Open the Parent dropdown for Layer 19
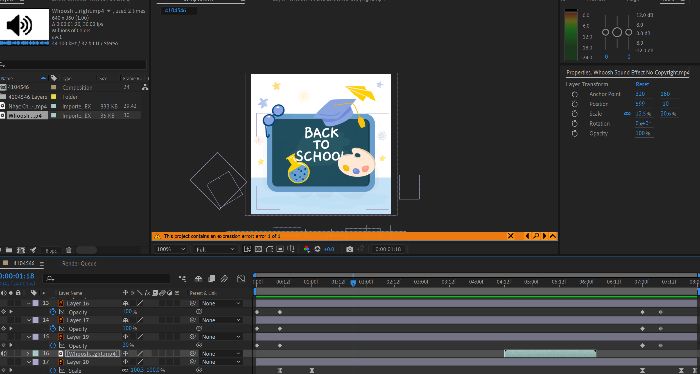 221,337
